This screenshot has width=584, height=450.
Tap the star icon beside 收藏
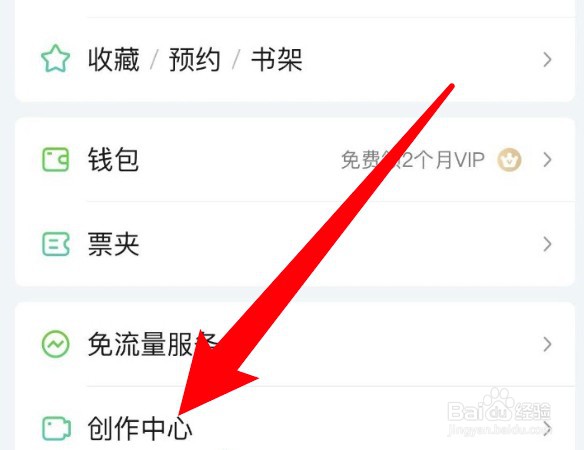[55, 59]
